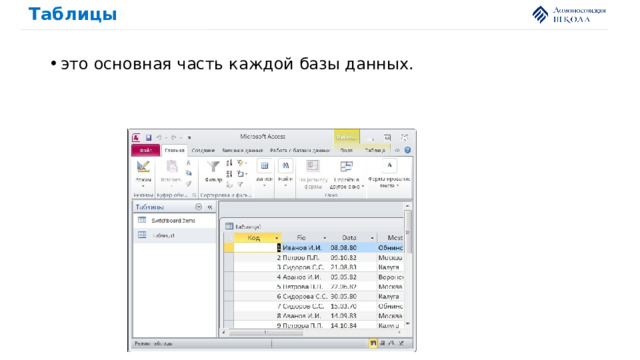
Task: Switch to the Таблица contextual tab
Action: (x=375, y=150)
